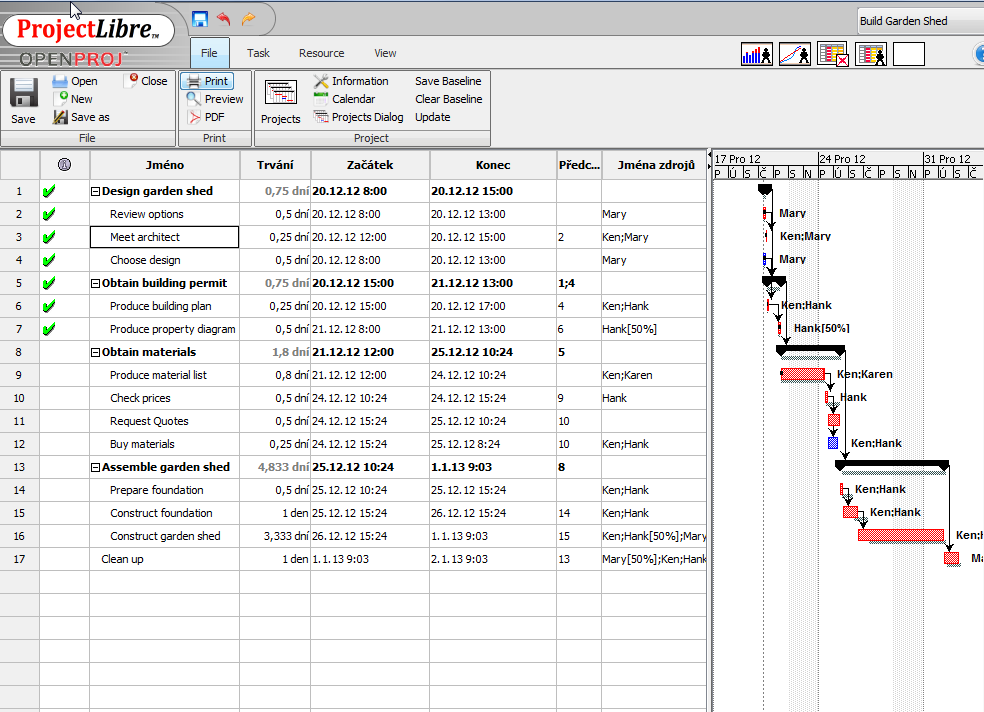Viewport: 984px width, 712px height.
Task: Click the Začátek column header
Action: (370, 165)
